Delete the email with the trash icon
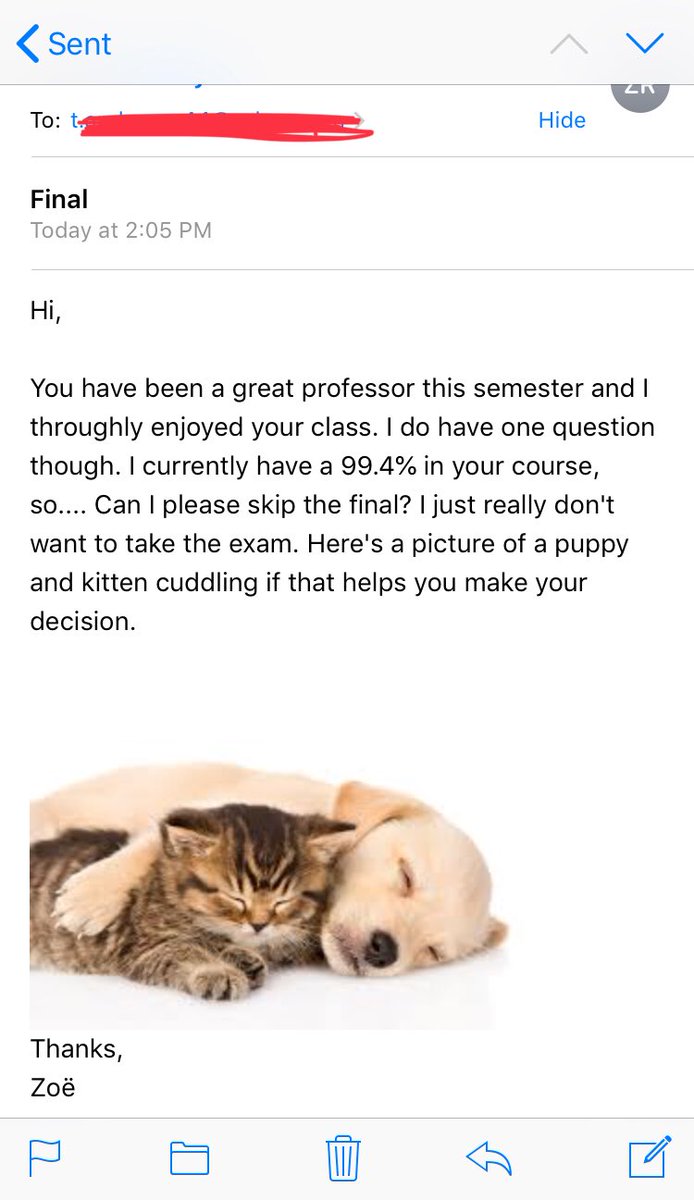The image size is (694, 1200). [342, 1158]
